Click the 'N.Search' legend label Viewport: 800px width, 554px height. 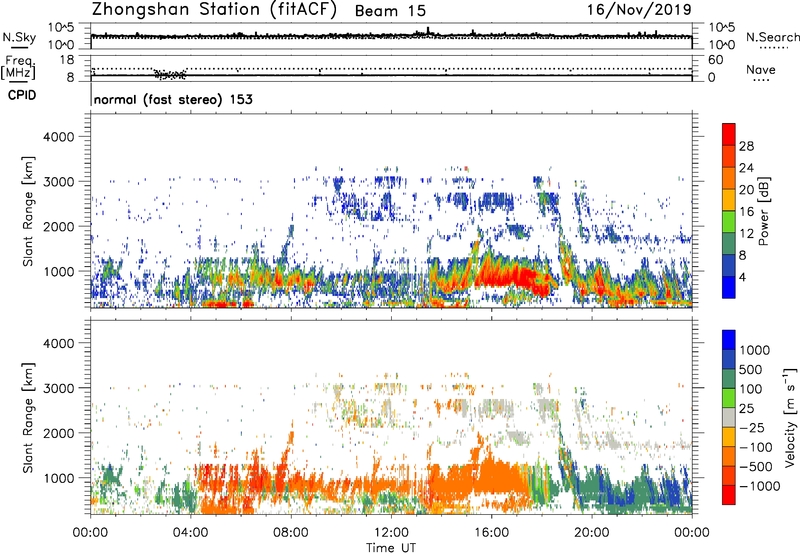[x=772, y=37]
